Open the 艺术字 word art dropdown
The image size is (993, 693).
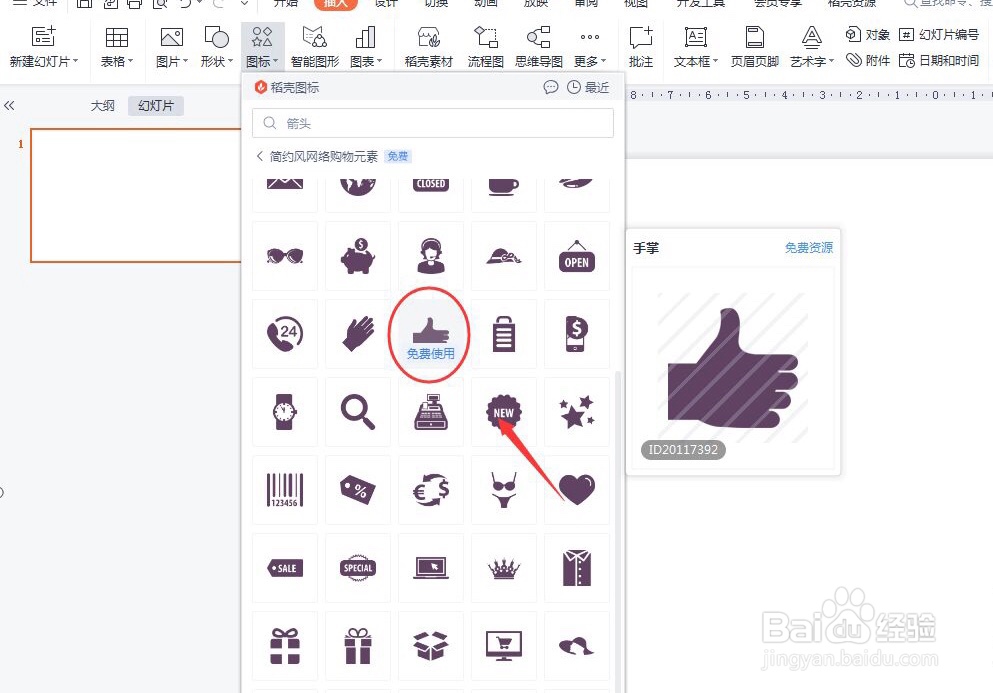pos(812,61)
